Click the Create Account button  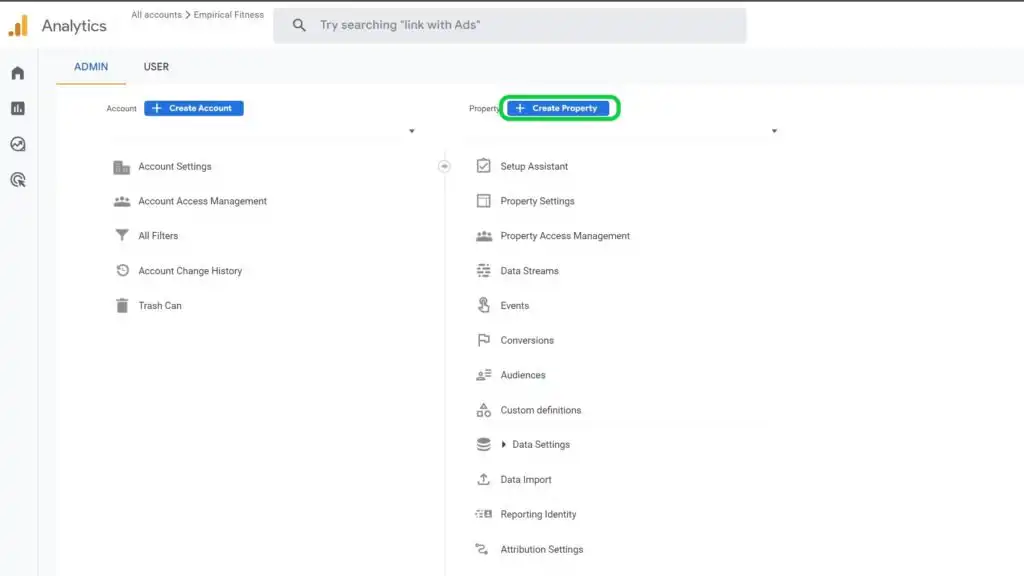point(194,108)
